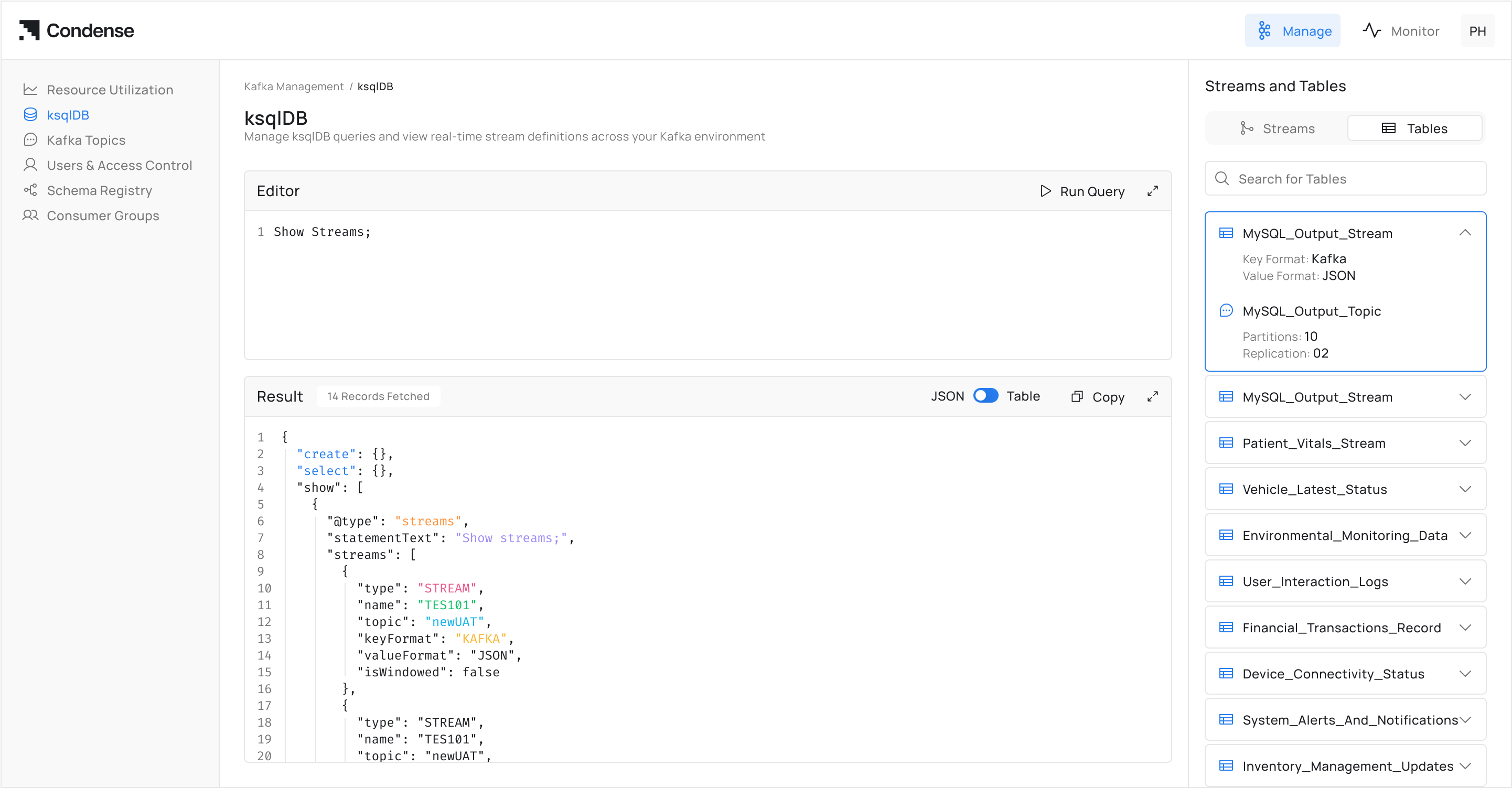
Task: Switch to the Streams tab
Action: 1277,128
